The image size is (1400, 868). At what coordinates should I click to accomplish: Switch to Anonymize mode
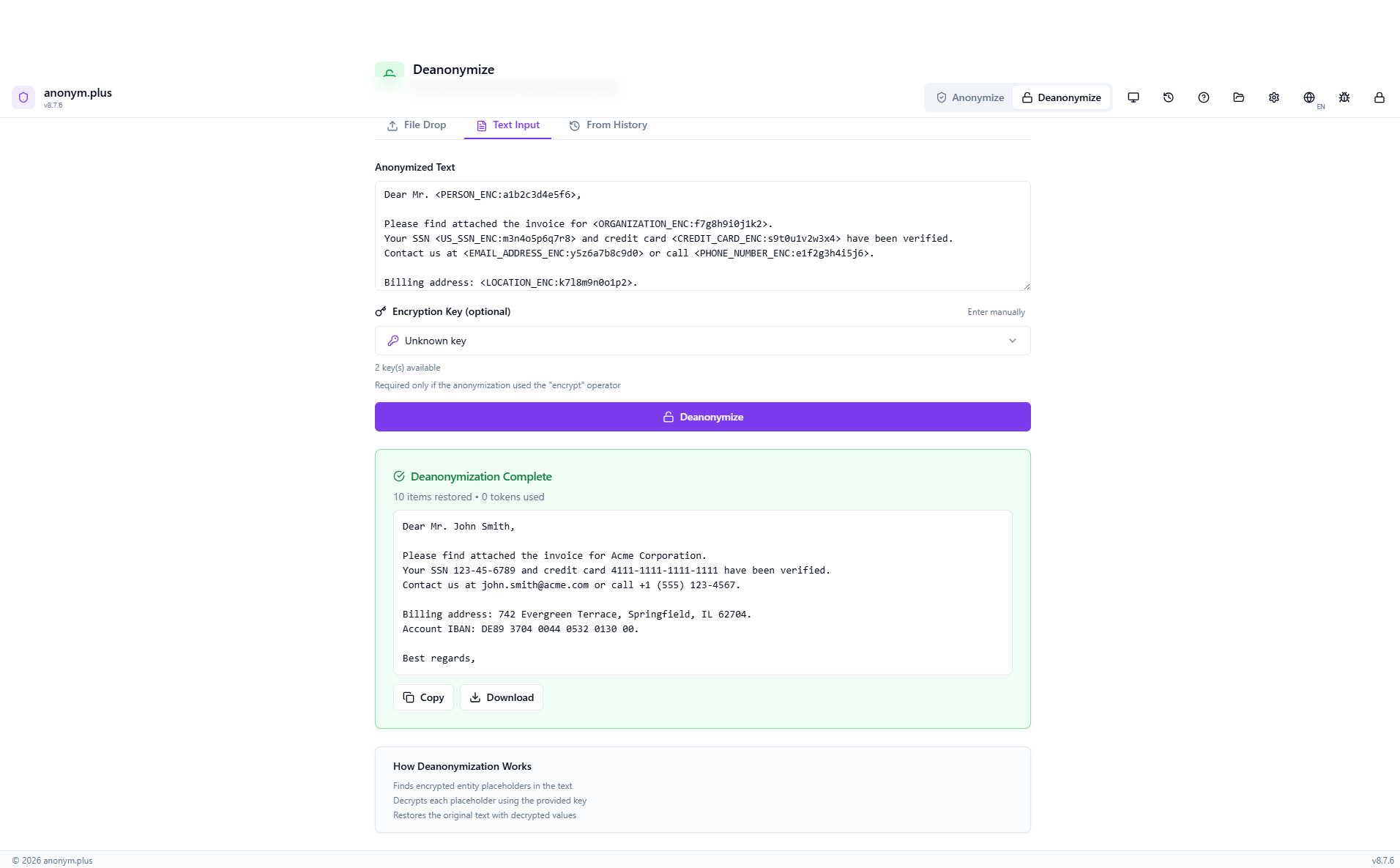click(969, 97)
